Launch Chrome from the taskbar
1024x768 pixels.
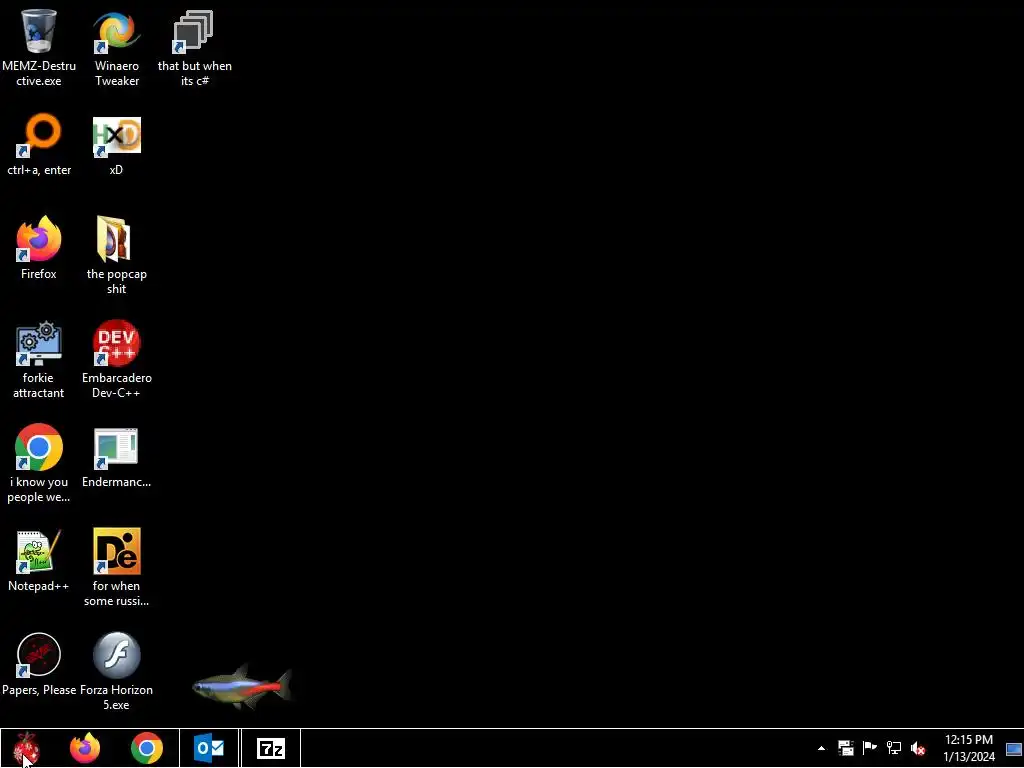[x=147, y=748]
